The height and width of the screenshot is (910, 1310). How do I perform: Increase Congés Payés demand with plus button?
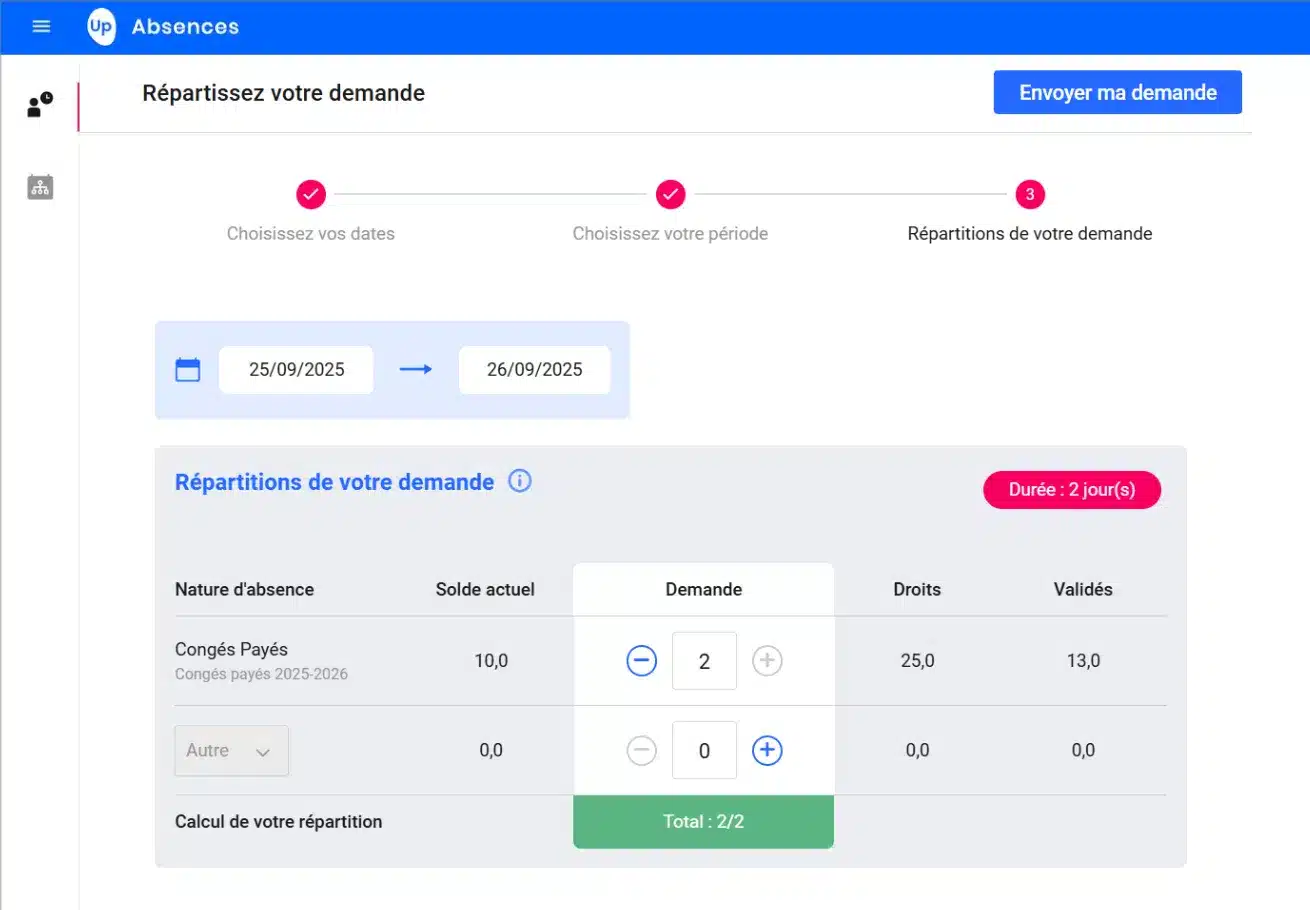pyautogui.click(x=767, y=661)
